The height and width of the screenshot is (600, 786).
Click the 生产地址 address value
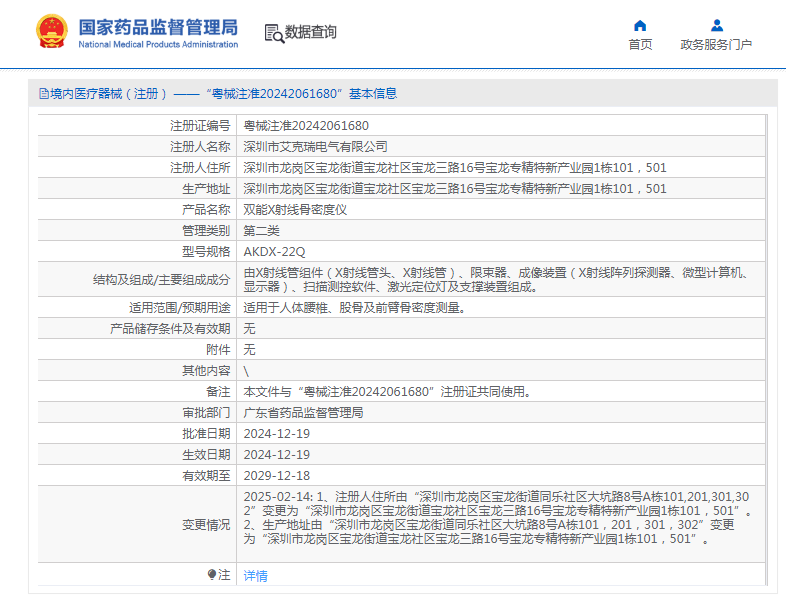click(455, 189)
